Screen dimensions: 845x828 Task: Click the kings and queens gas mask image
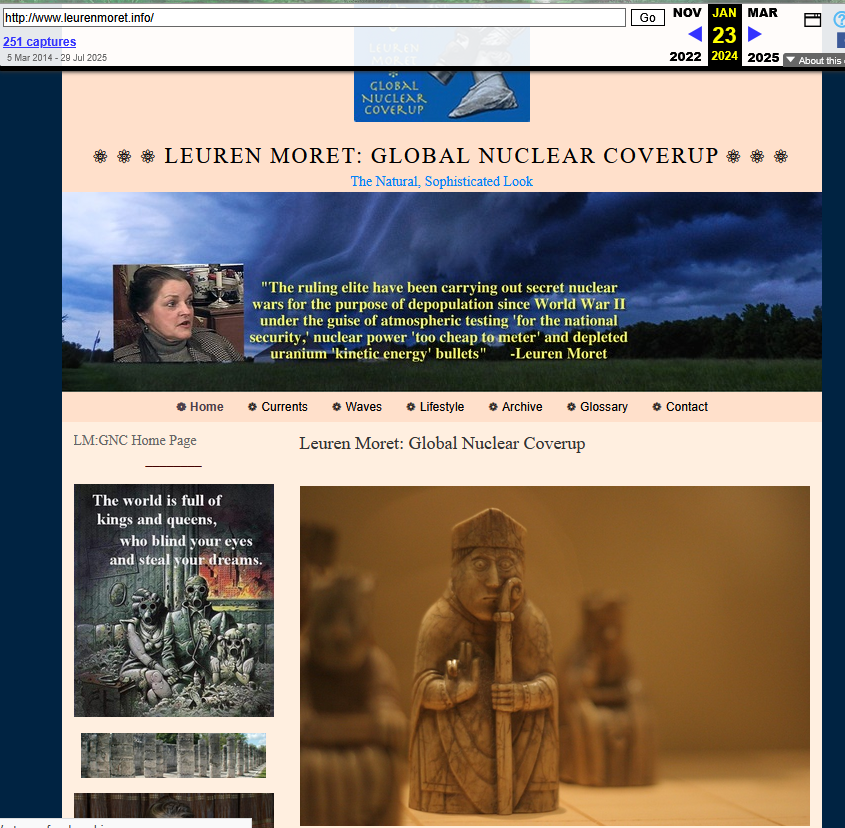174,600
